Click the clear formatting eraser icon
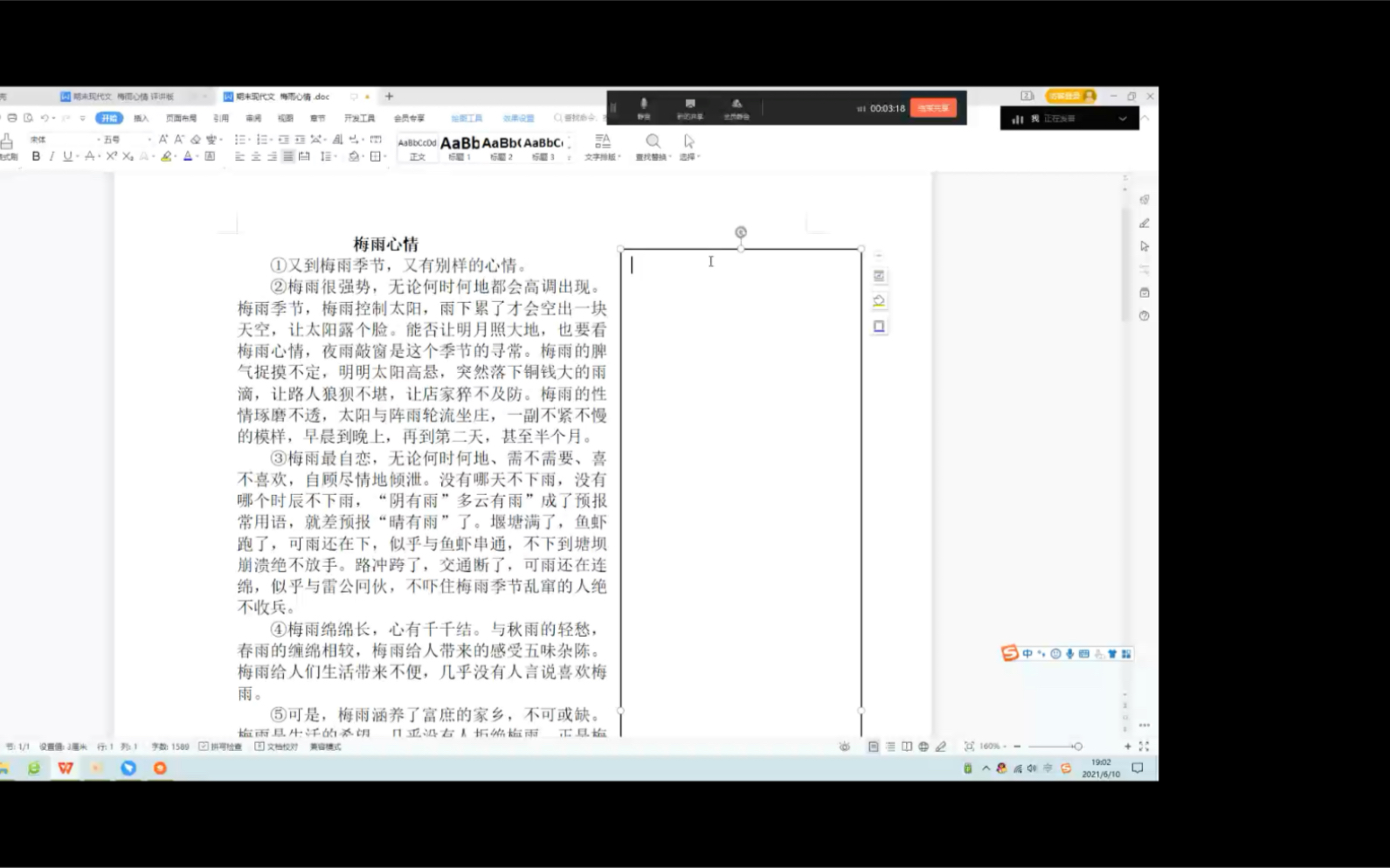1390x868 pixels. point(196,140)
